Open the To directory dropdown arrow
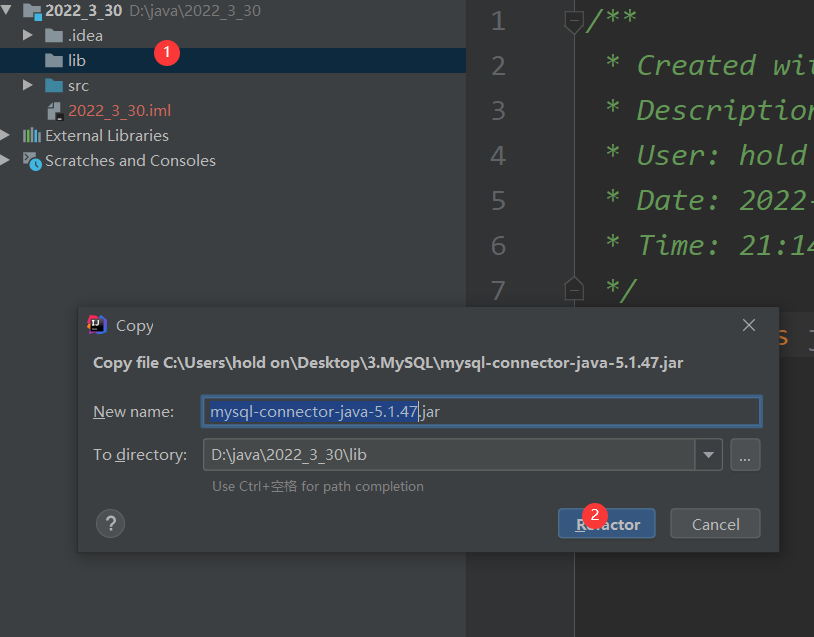814x637 pixels. click(708, 455)
